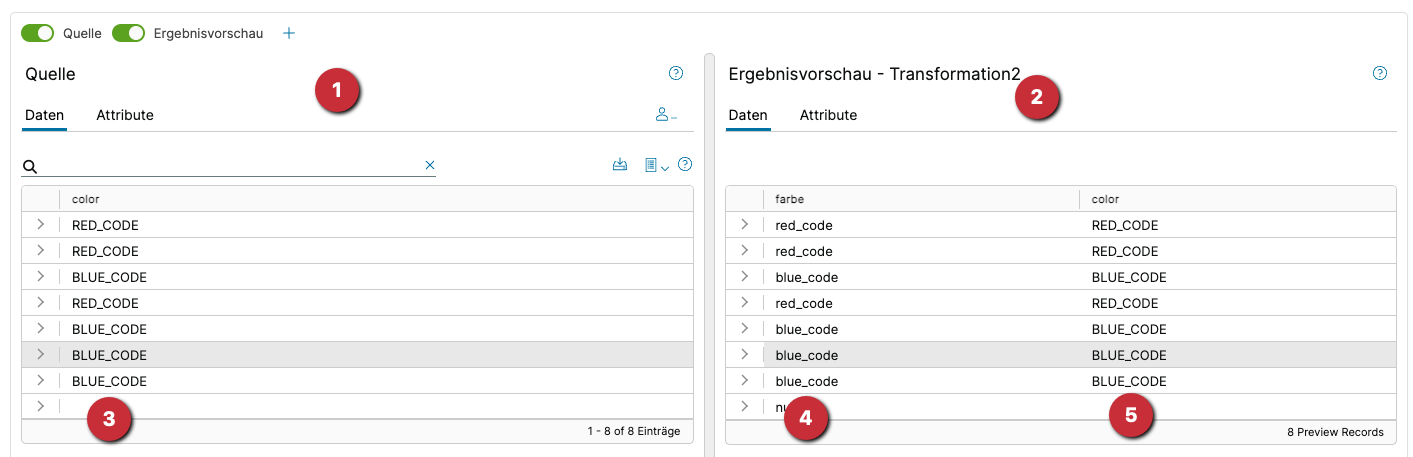
Task: Expand the first RED_CODE row in Quelle
Action: [x=40, y=225]
